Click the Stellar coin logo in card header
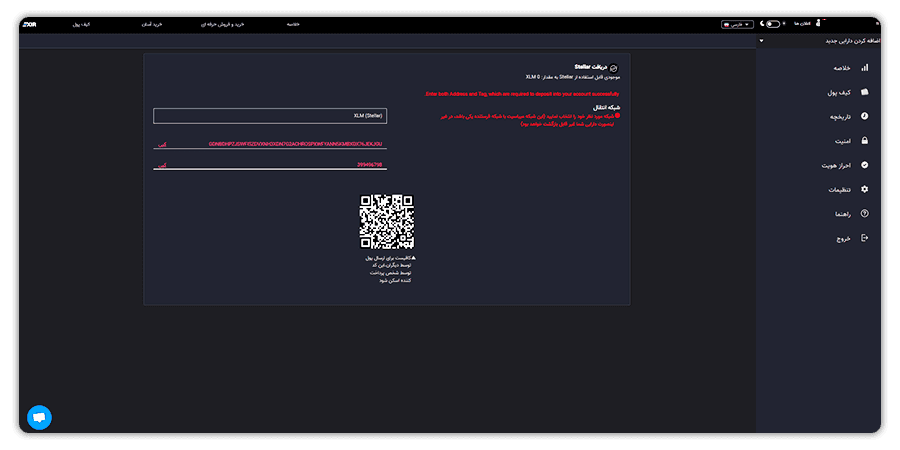The image size is (900, 450). pyautogui.click(x=614, y=68)
